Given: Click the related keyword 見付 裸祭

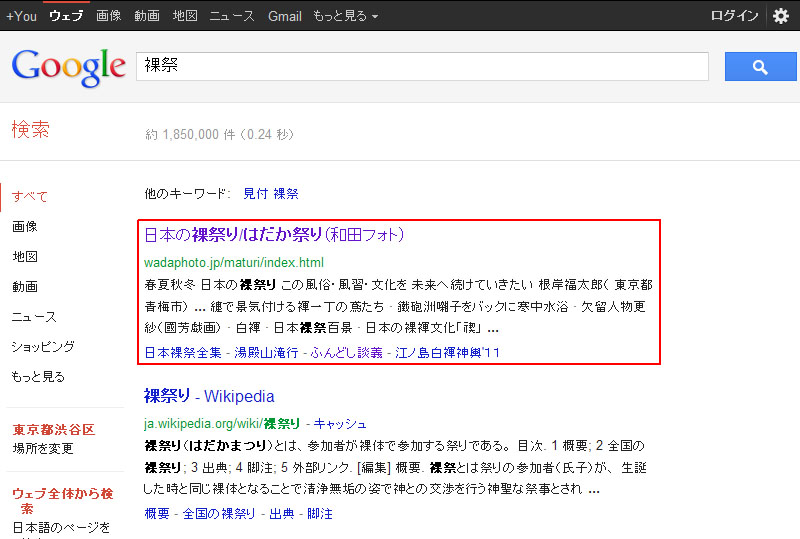Looking at the screenshot, I should pos(271,194).
